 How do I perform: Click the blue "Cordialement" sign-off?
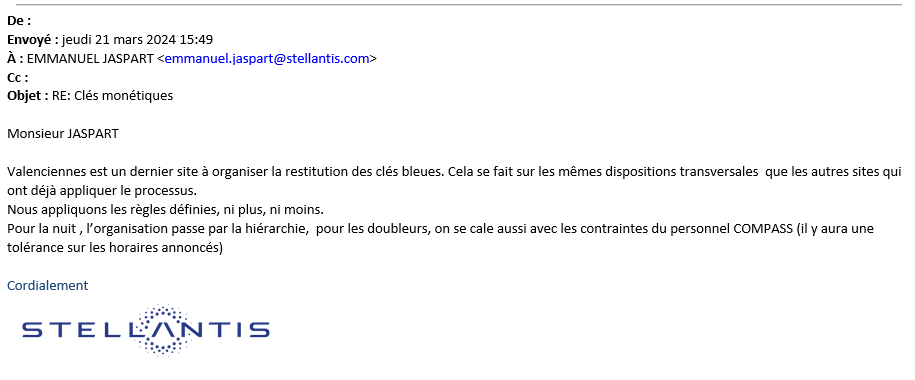coord(47,285)
